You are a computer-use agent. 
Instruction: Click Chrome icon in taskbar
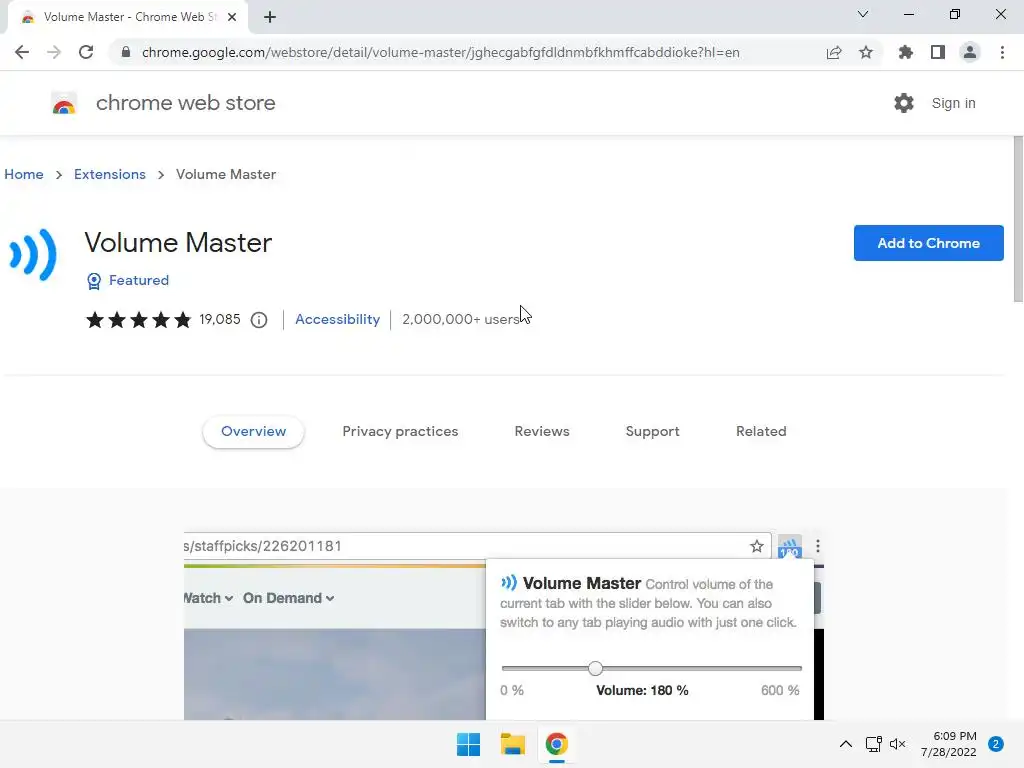coord(556,744)
